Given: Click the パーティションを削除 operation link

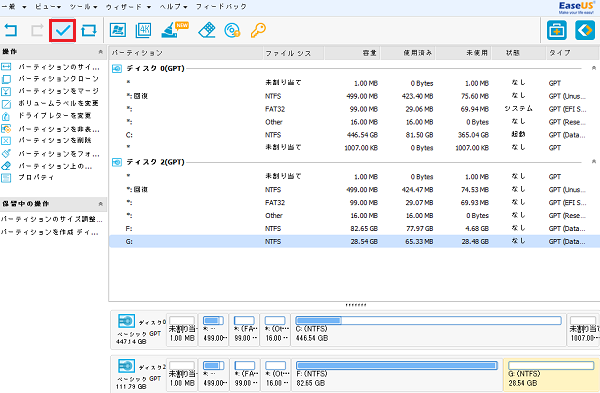Looking at the screenshot, I should (x=55, y=140).
